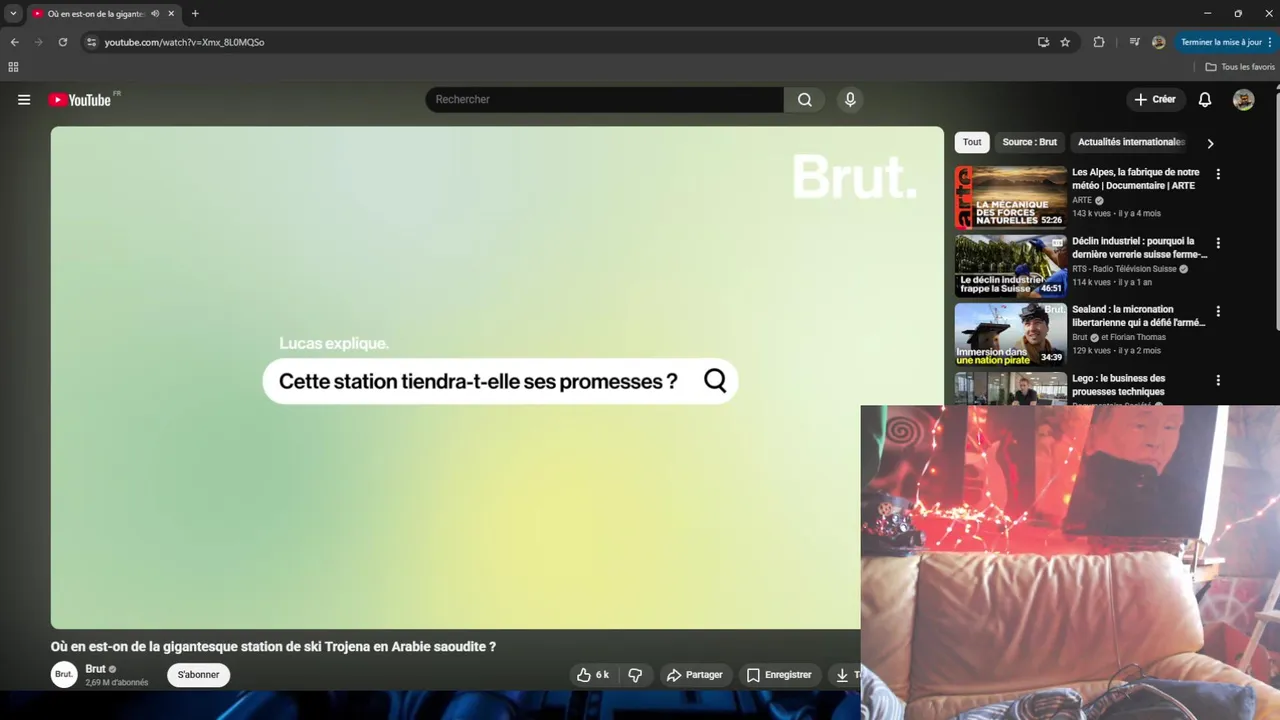Open options for the Lego video
This screenshot has width=1280, height=720.
(1218, 380)
